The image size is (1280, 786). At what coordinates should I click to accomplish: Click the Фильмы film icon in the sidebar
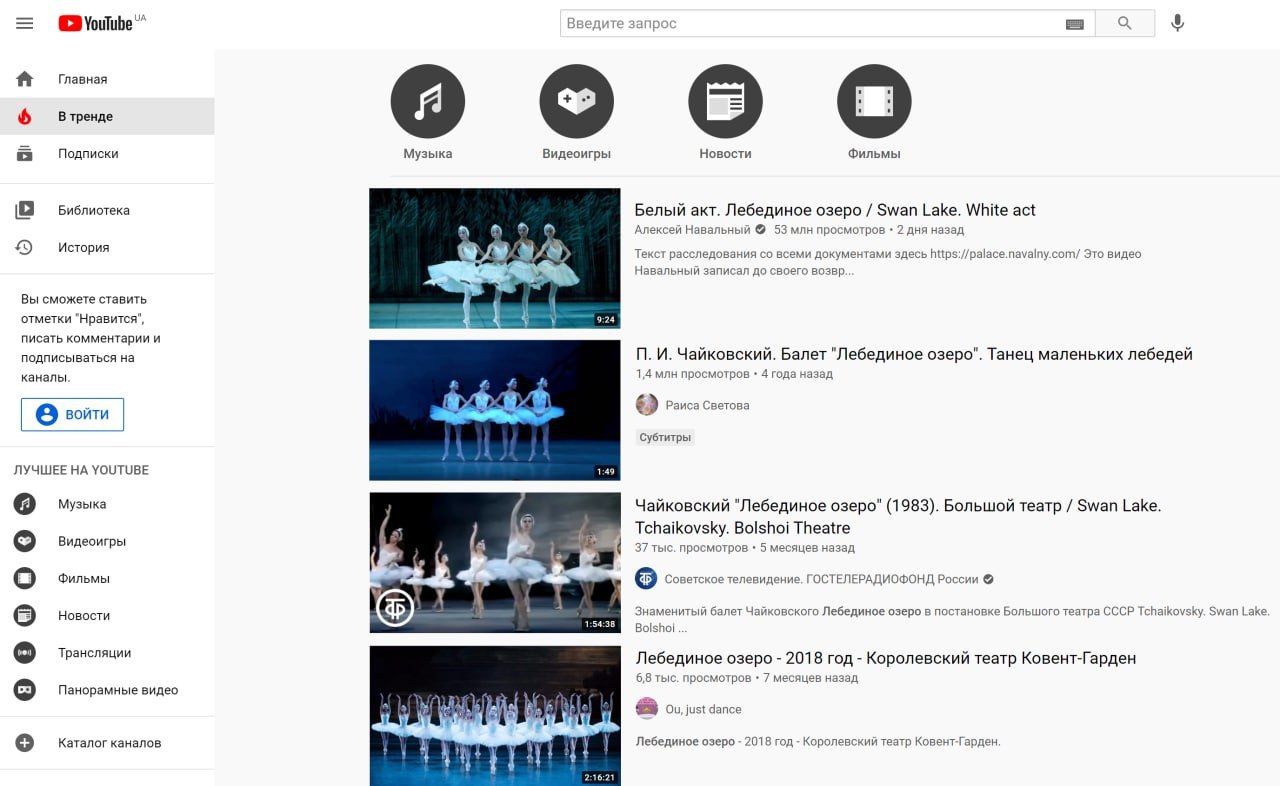[x=25, y=578]
